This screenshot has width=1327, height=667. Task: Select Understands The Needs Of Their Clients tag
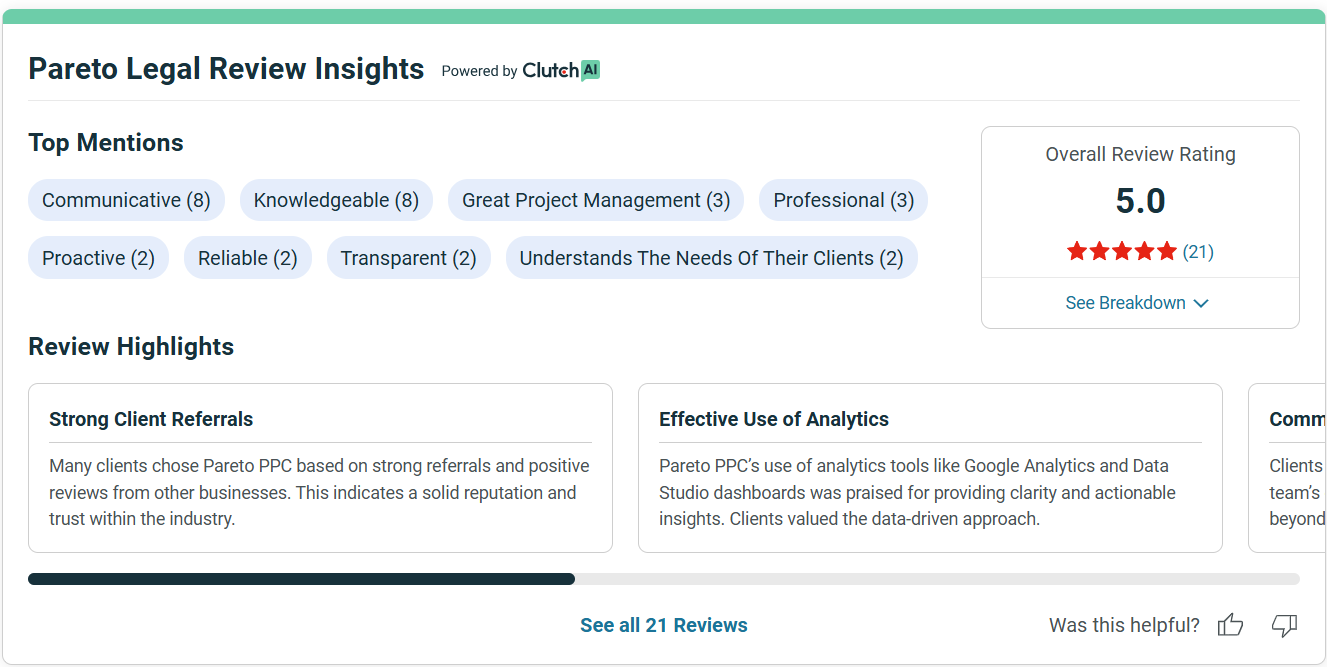click(711, 258)
